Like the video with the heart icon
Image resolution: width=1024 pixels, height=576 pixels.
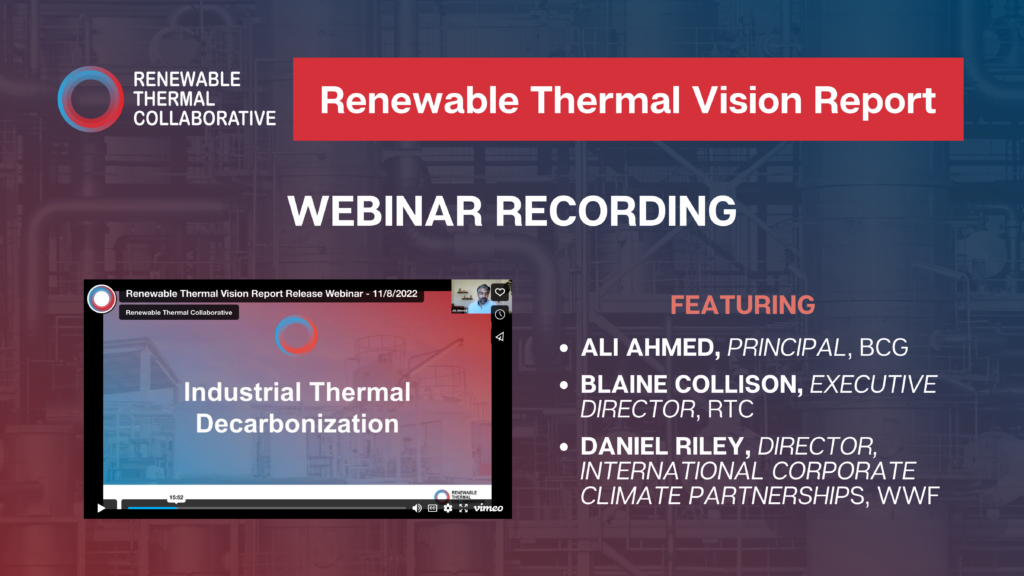tap(500, 292)
